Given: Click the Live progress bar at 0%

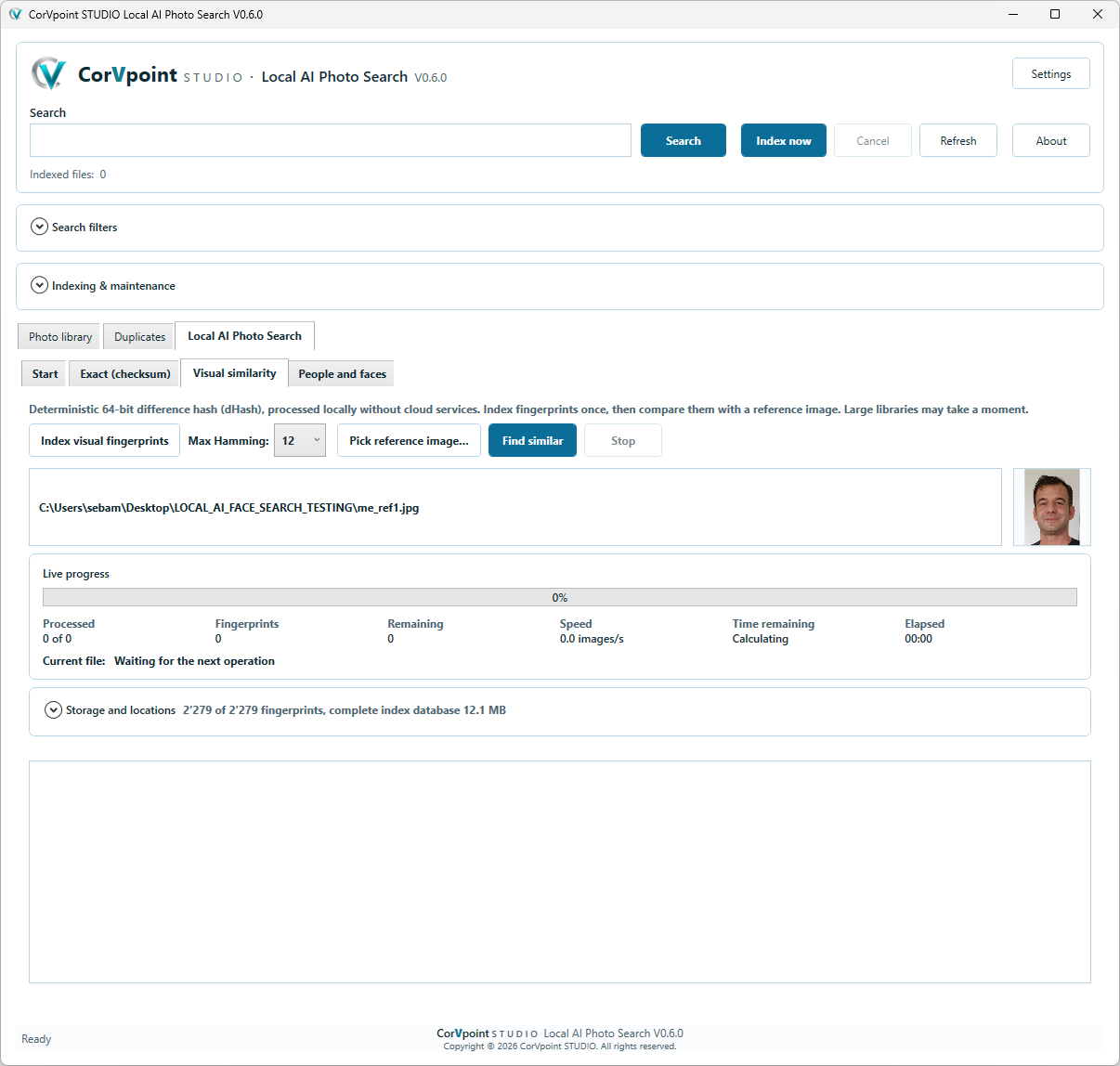Looking at the screenshot, I should [559, 597].
